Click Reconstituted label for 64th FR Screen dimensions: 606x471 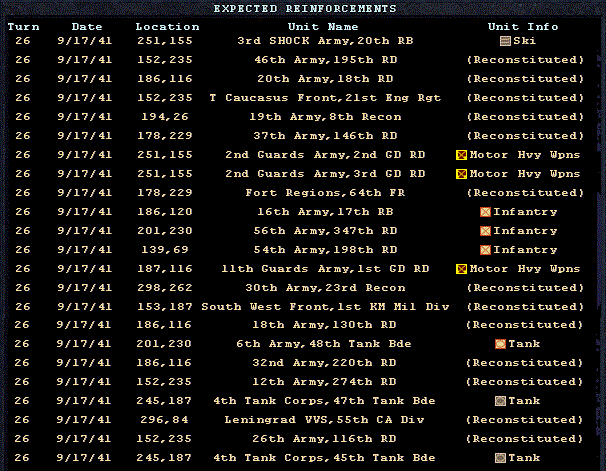tap(526, 193)
